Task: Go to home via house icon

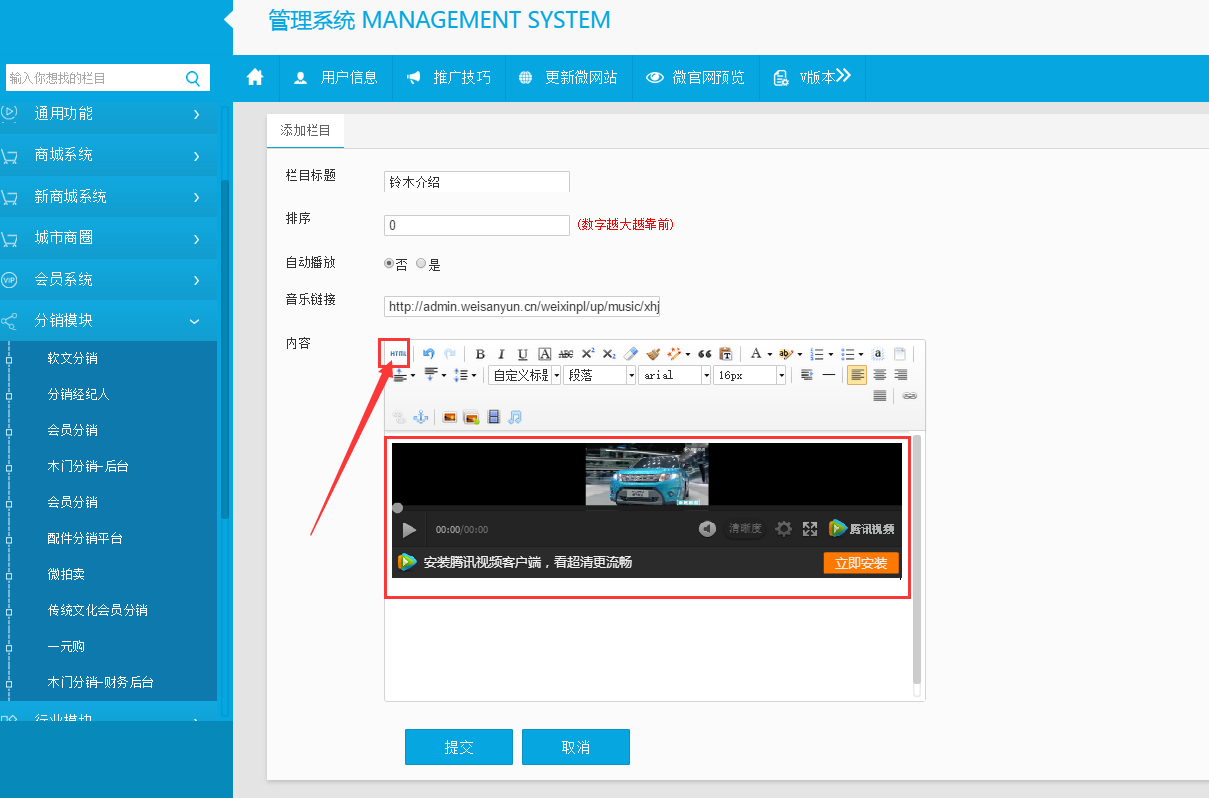Action: (x=255, y=77)
